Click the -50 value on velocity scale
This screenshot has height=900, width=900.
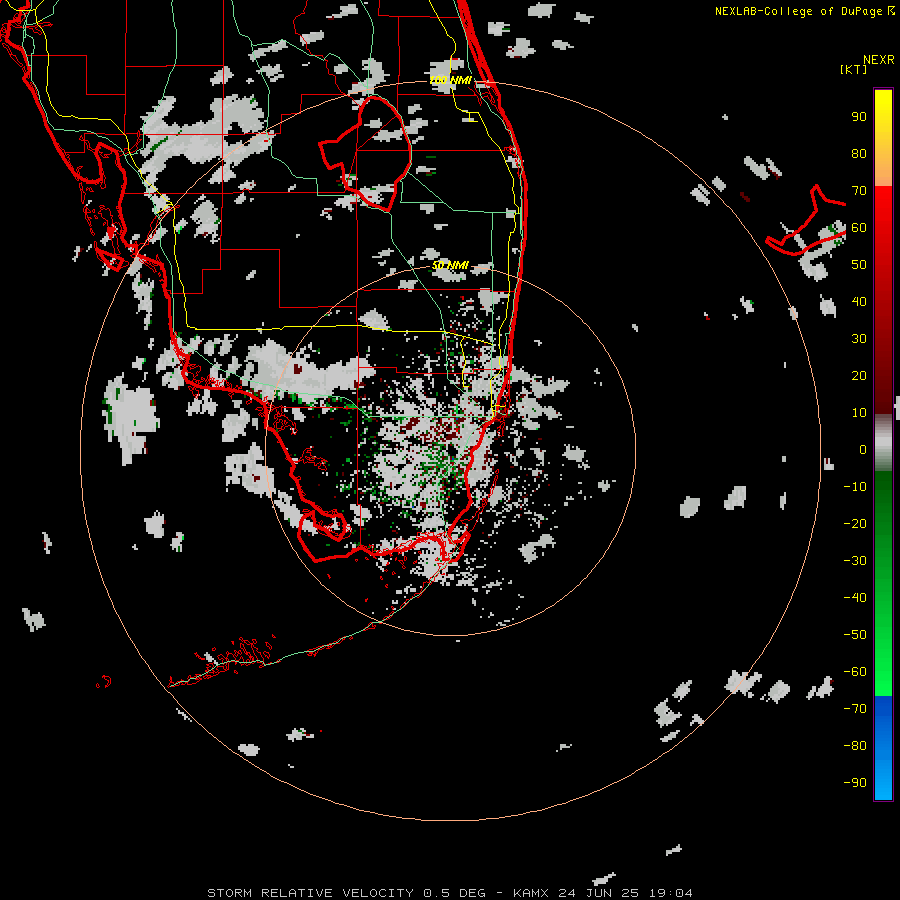[x=855, y=635]
